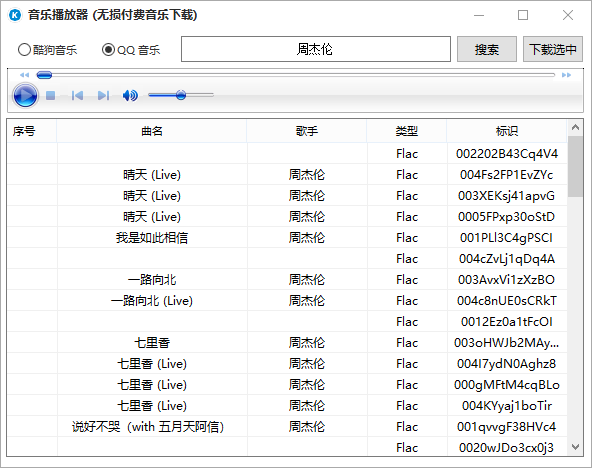592x468 pixels.
Task: Click the 曲名 column header
Action: click(x=152, y=131)
